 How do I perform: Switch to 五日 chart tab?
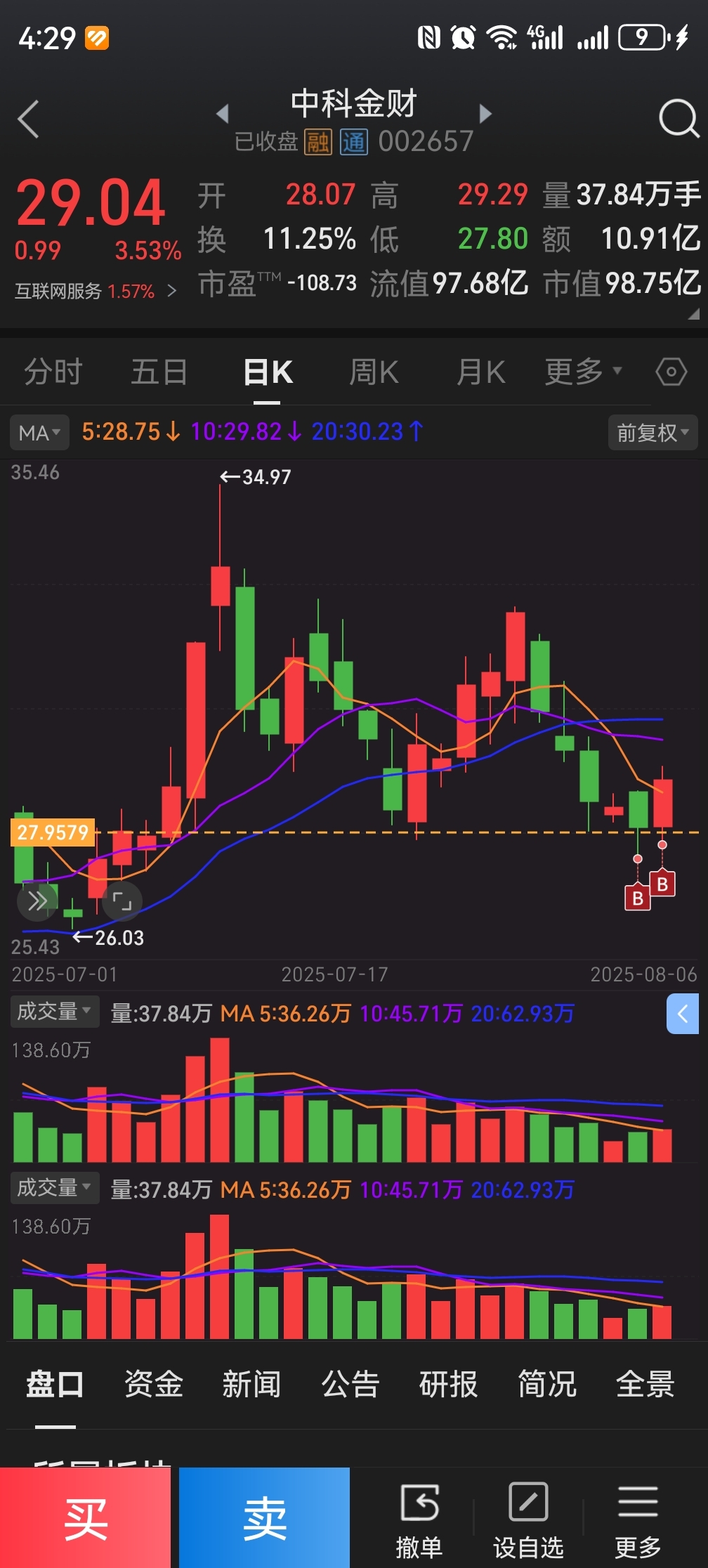(x=159, y=372)
